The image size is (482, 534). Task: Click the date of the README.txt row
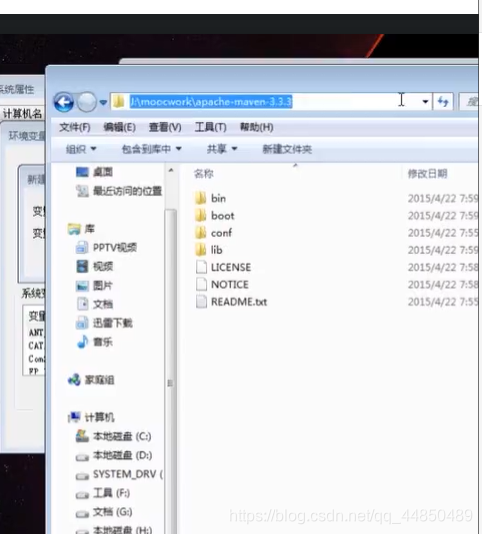point(443,301)
